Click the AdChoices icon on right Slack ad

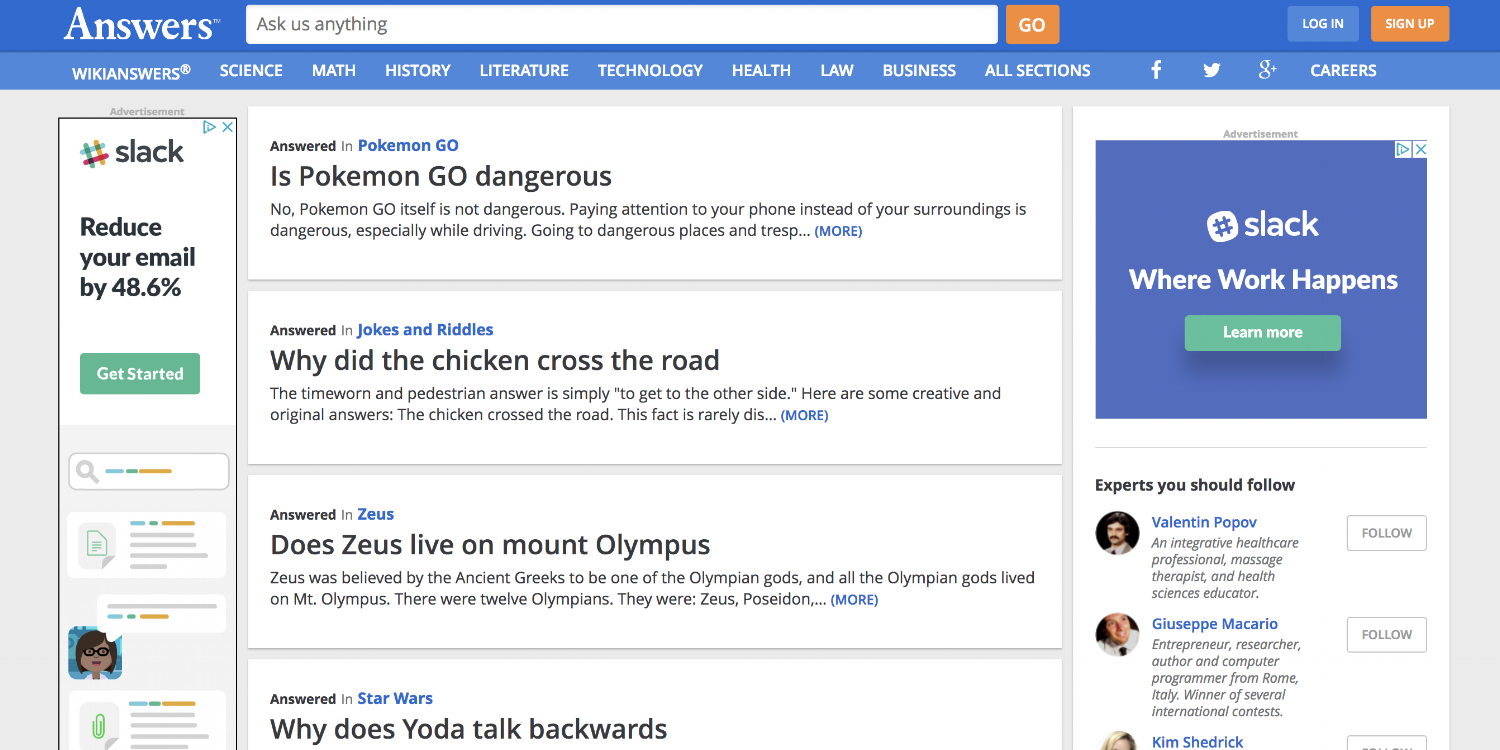tap(1403, 149)
